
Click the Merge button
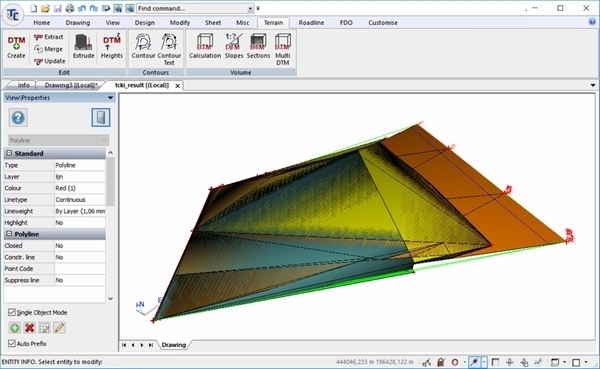tap(48, 49)
